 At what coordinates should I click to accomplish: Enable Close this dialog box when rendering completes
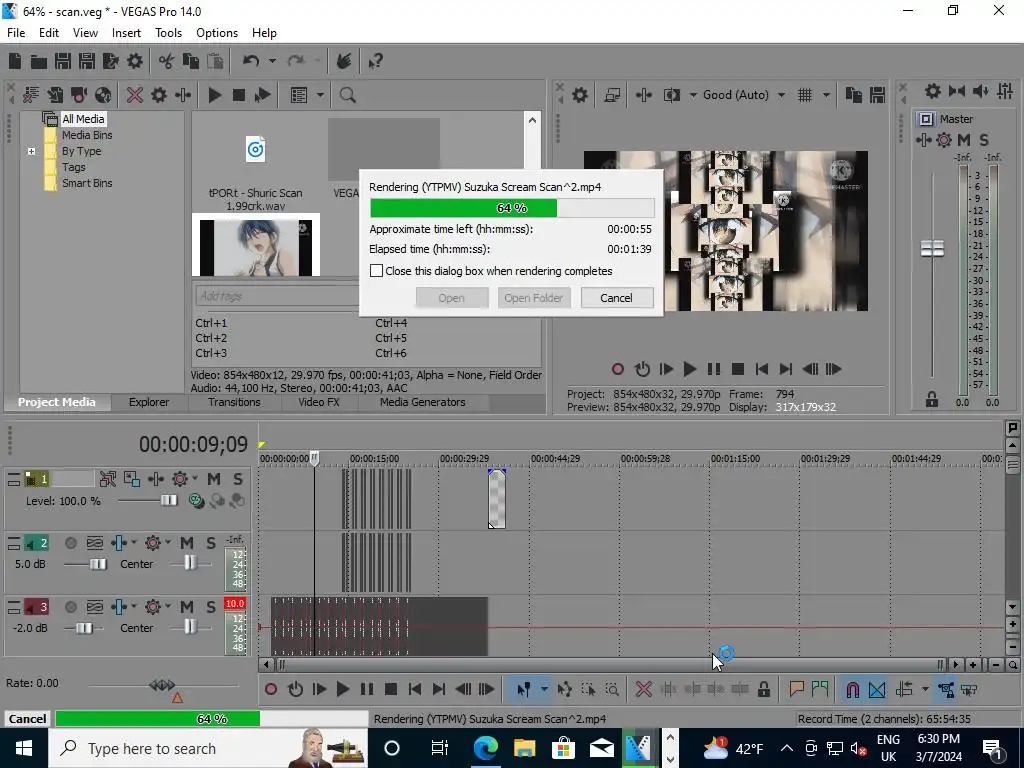pyautogui.click(x=376, y=271)
